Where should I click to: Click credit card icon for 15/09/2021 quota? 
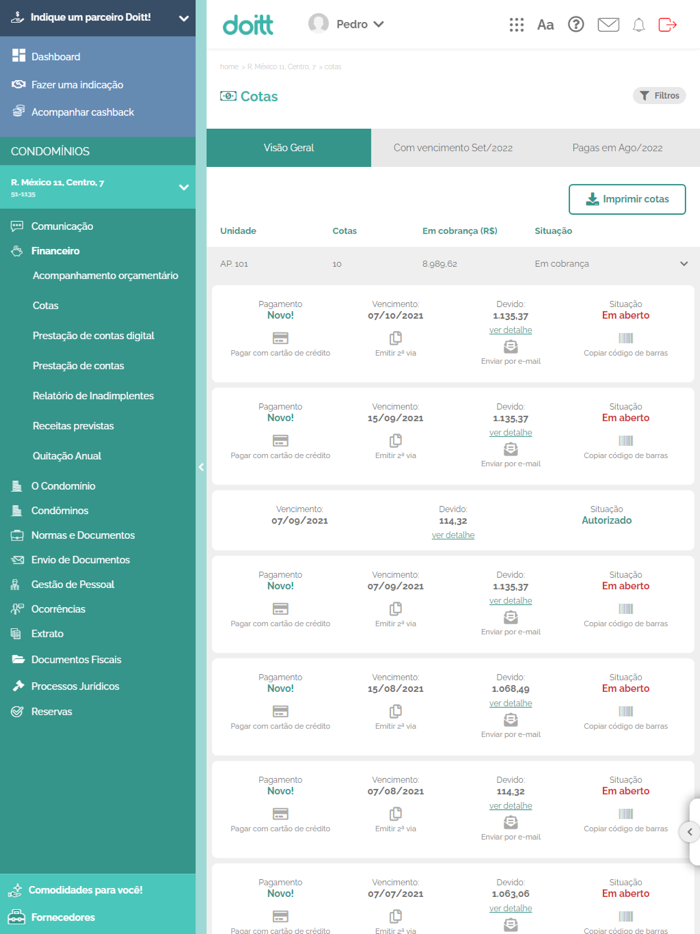click(x=280, y=441)
